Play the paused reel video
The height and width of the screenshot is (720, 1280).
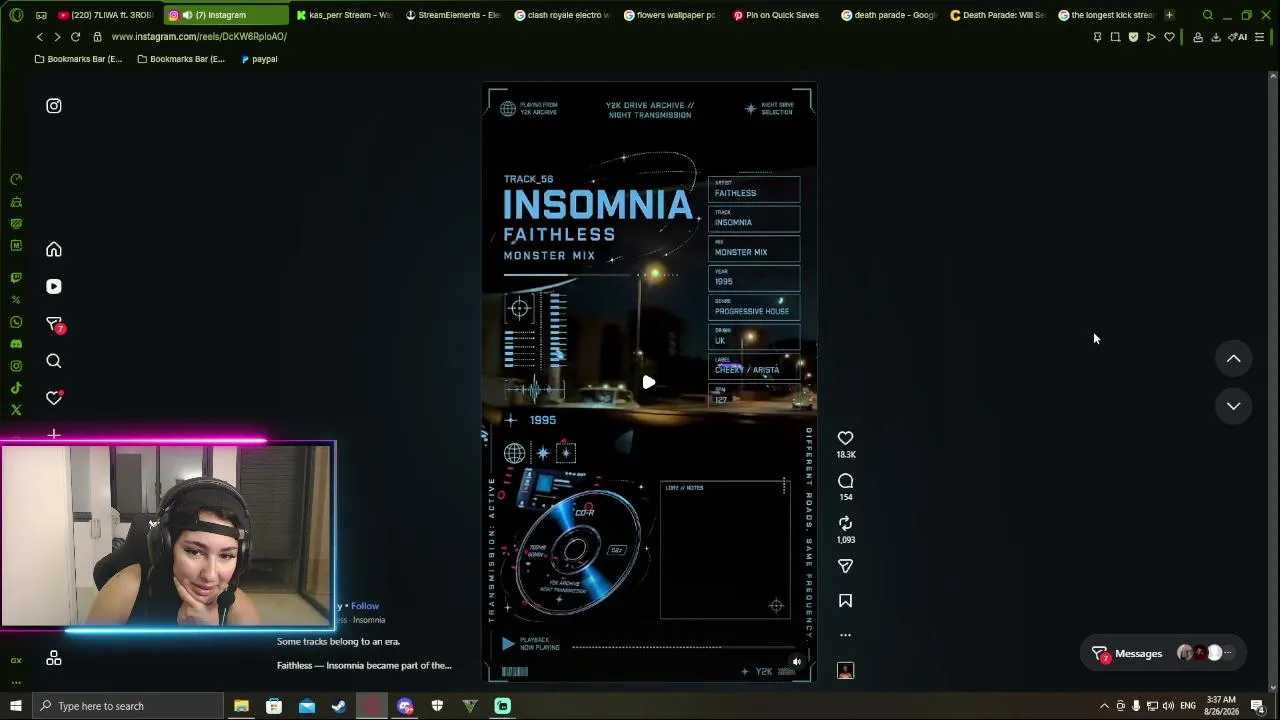649,383
